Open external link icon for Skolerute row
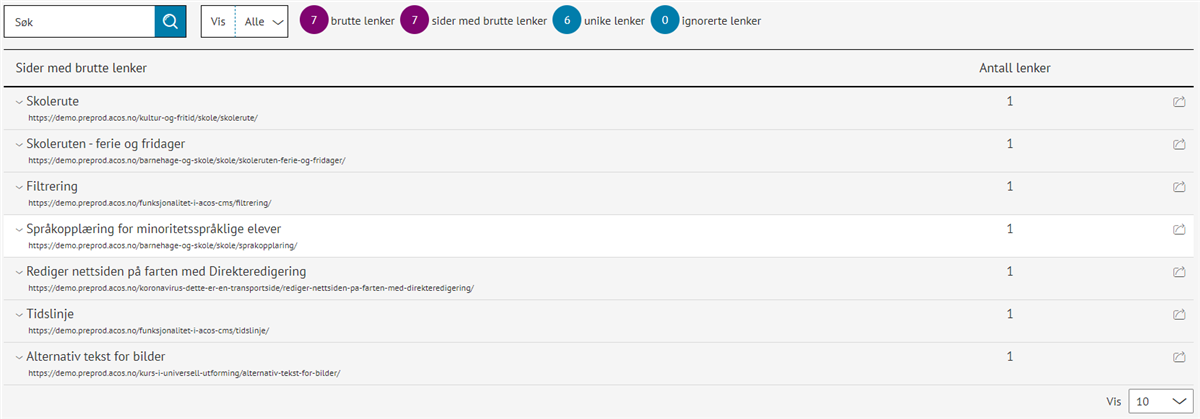The image size is (1200, 419). (1179, 102)
